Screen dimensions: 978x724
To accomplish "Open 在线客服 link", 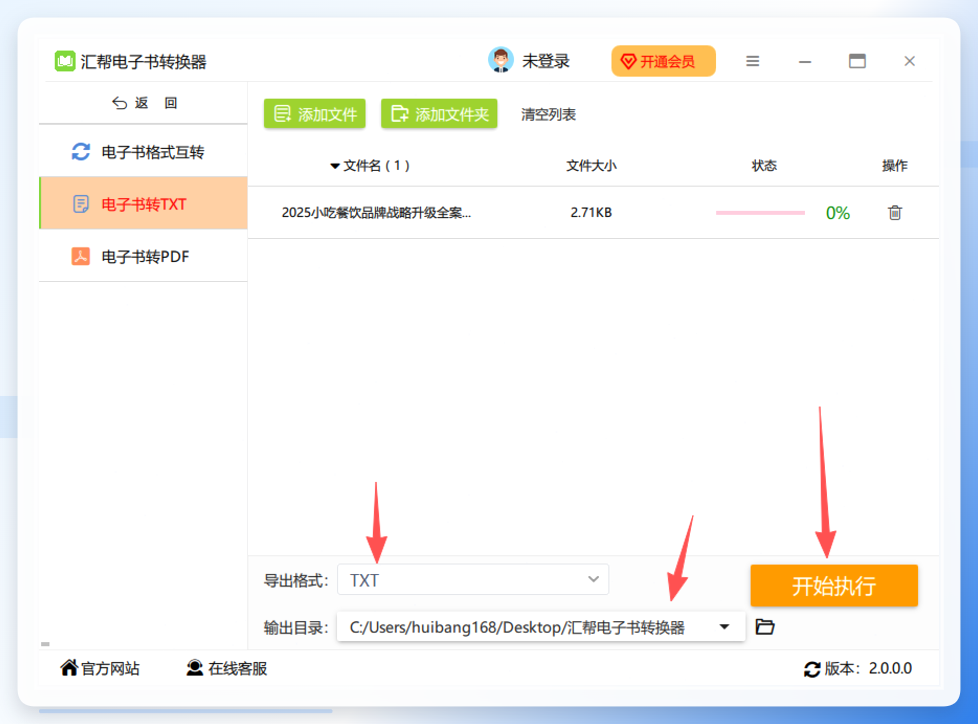I will point(226,668).
